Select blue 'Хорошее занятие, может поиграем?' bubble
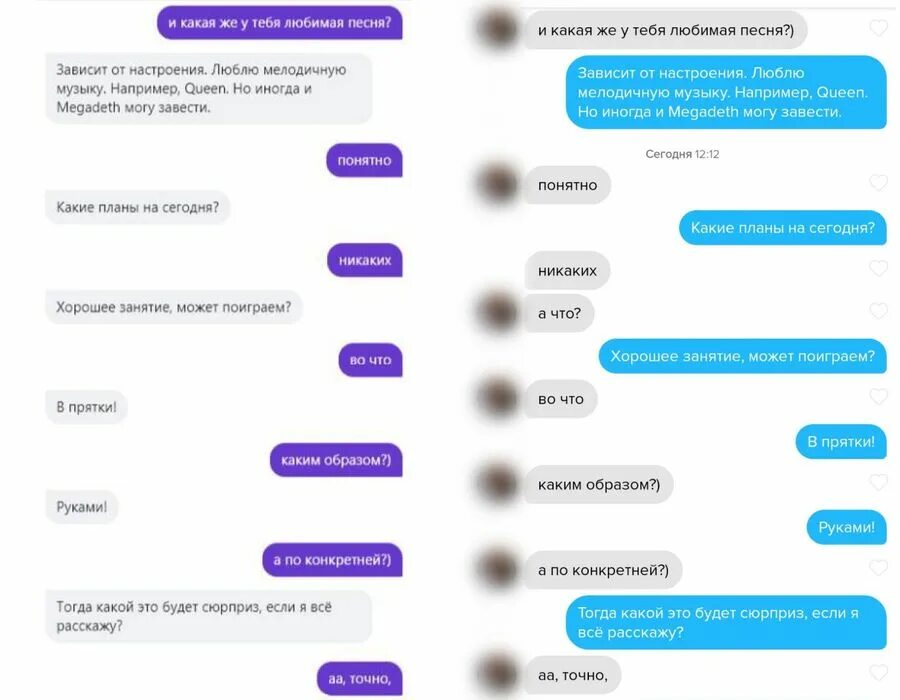 click(x=742, y=356)
